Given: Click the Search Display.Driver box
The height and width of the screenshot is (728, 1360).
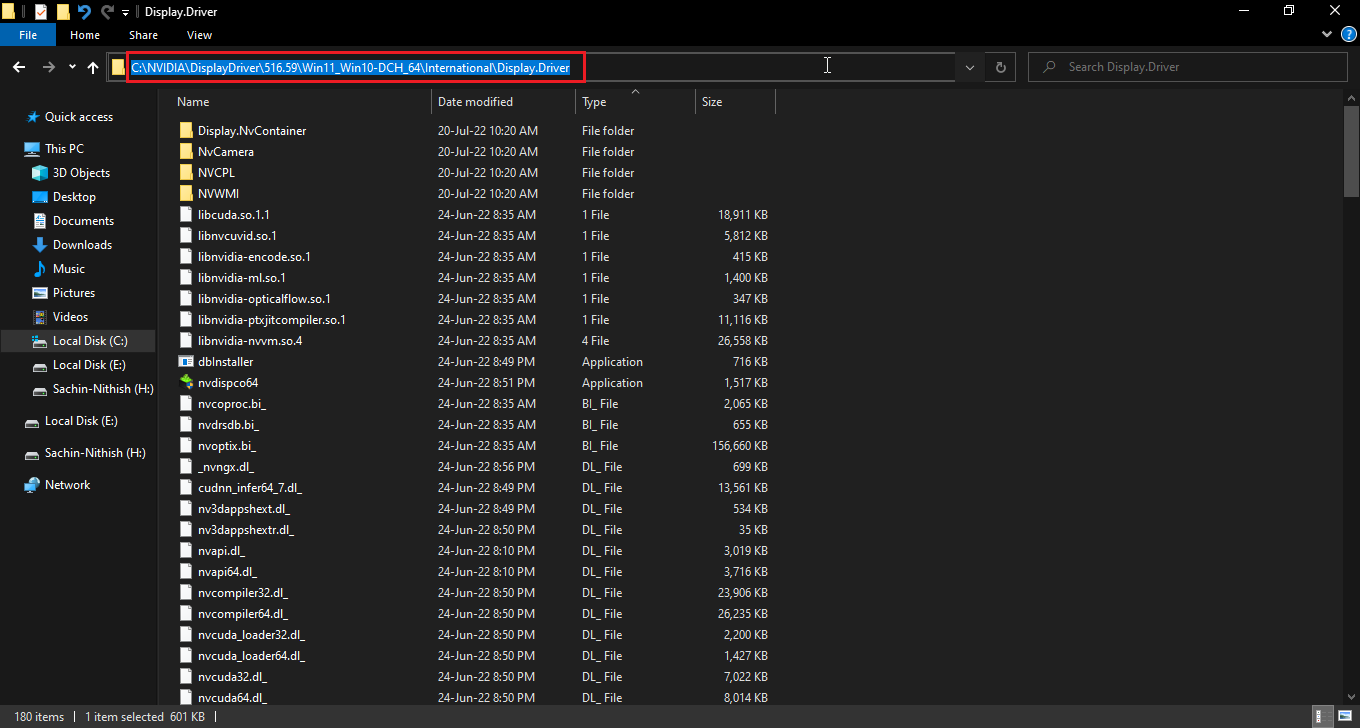Looking at the screenshot, I should (x=1188, y=67).
